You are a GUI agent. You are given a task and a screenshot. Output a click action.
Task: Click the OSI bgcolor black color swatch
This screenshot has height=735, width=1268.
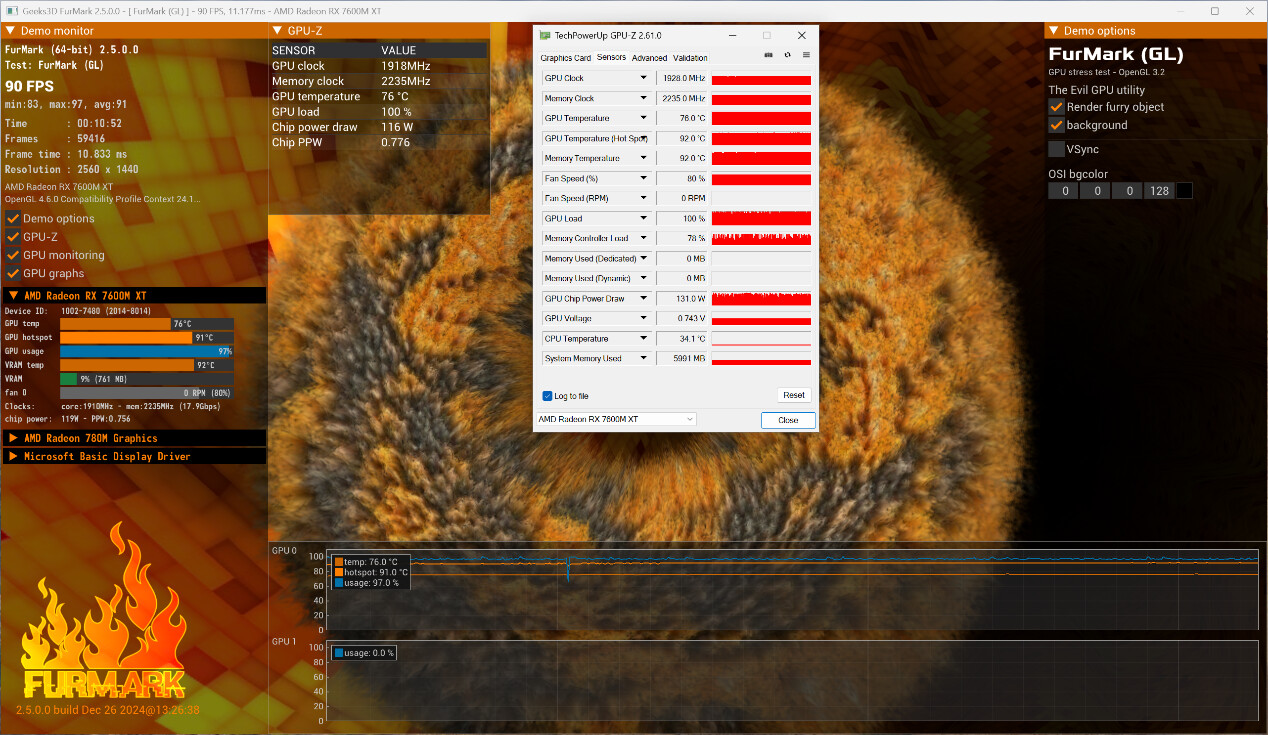(x=1184, y=191)
